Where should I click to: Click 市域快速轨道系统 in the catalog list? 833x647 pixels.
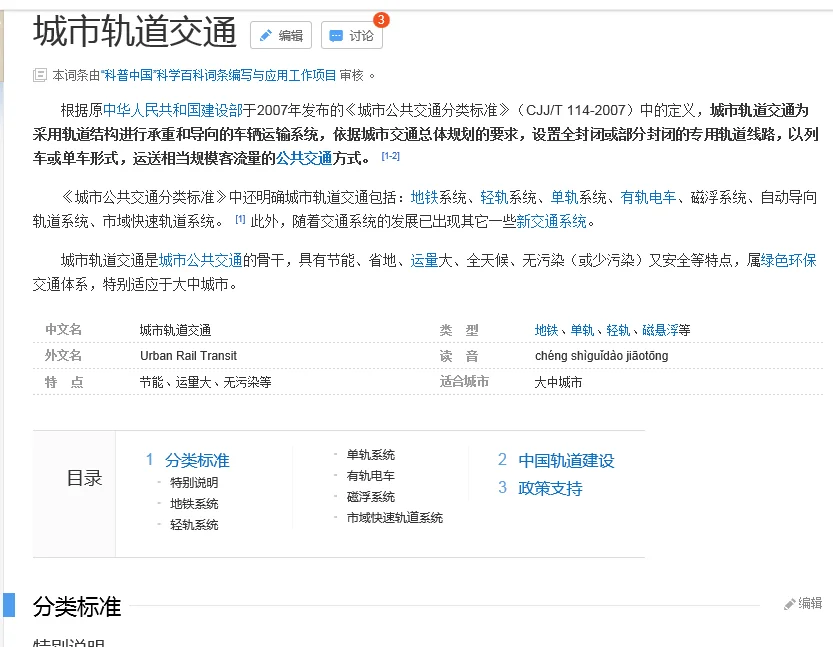point(396,518)
